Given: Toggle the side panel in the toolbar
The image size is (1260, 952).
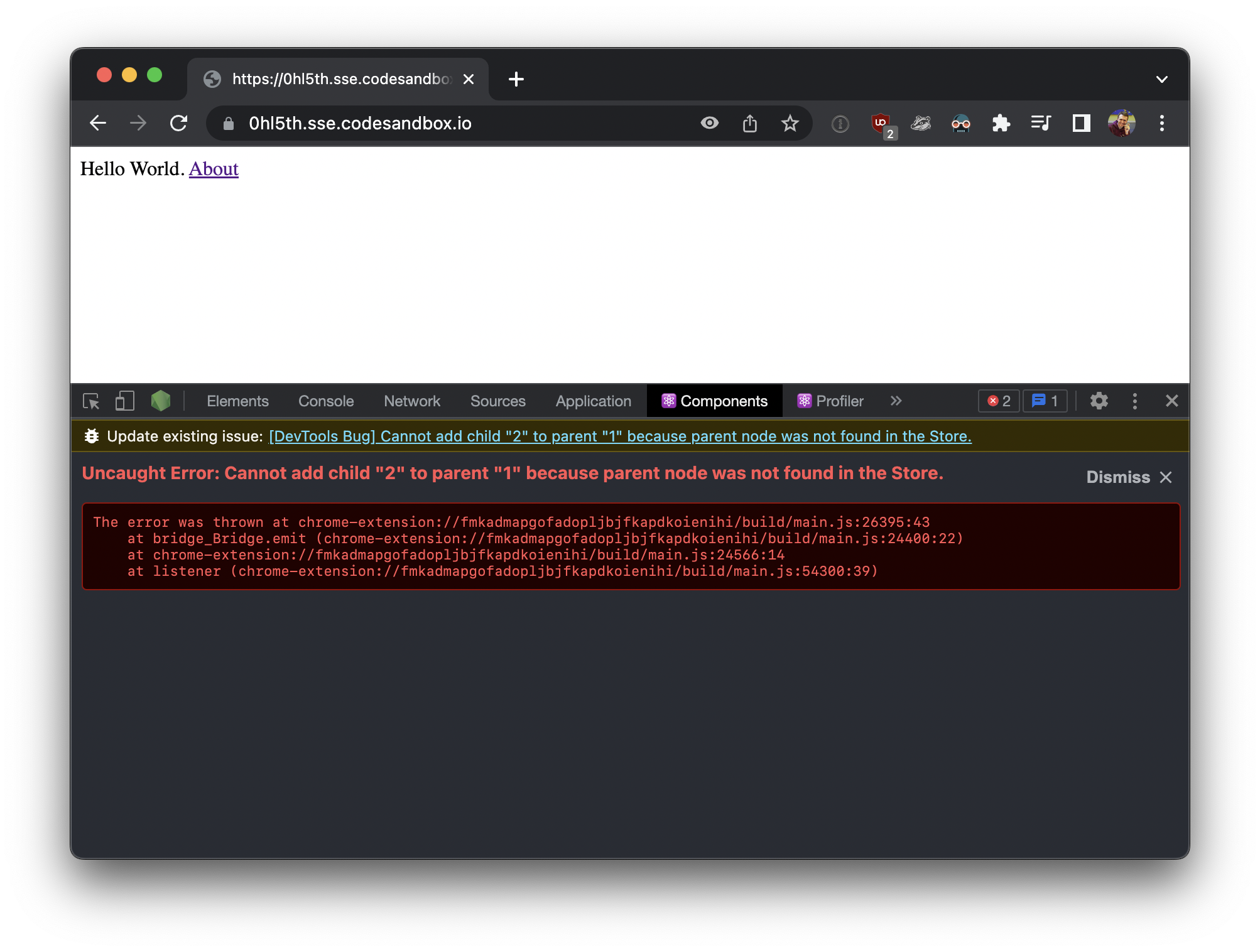Looking at the screenshot, I should click(x=1082, y=123).
